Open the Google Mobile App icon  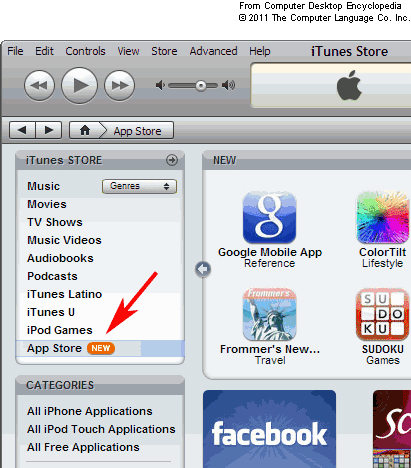click(x=269, y=217)
